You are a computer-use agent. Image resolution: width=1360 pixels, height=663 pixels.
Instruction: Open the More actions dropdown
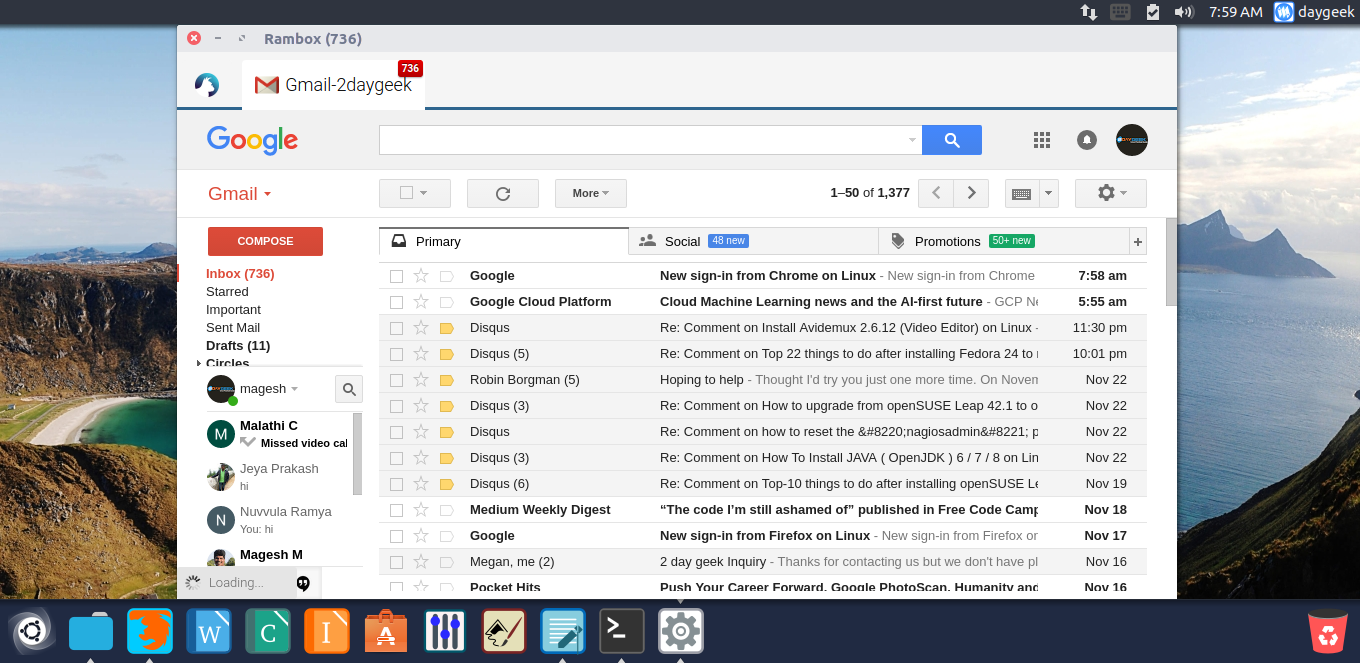(x=590, y=193)
